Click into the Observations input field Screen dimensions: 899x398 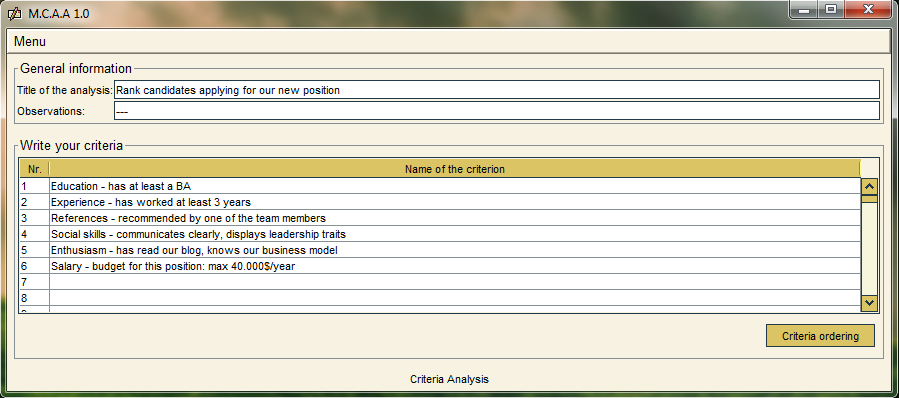497,111
